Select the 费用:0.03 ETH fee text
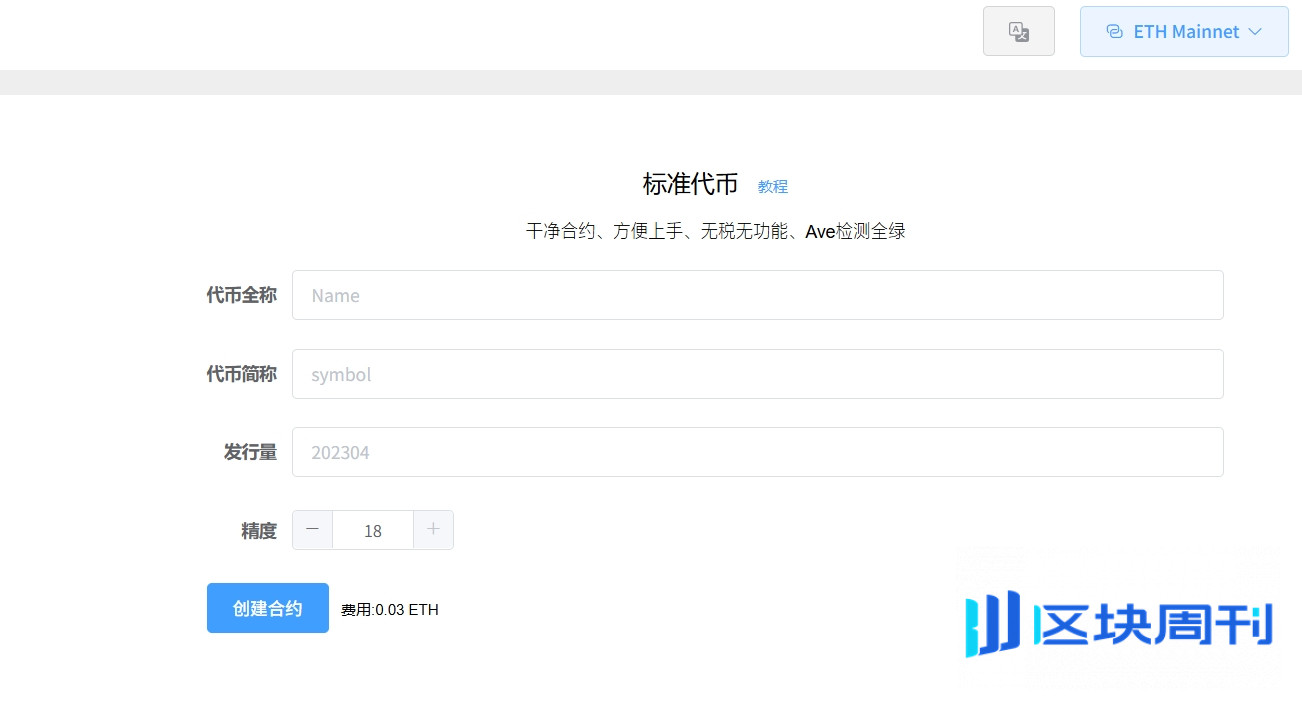Viewport: 1302px width, 706px height. 390,609
